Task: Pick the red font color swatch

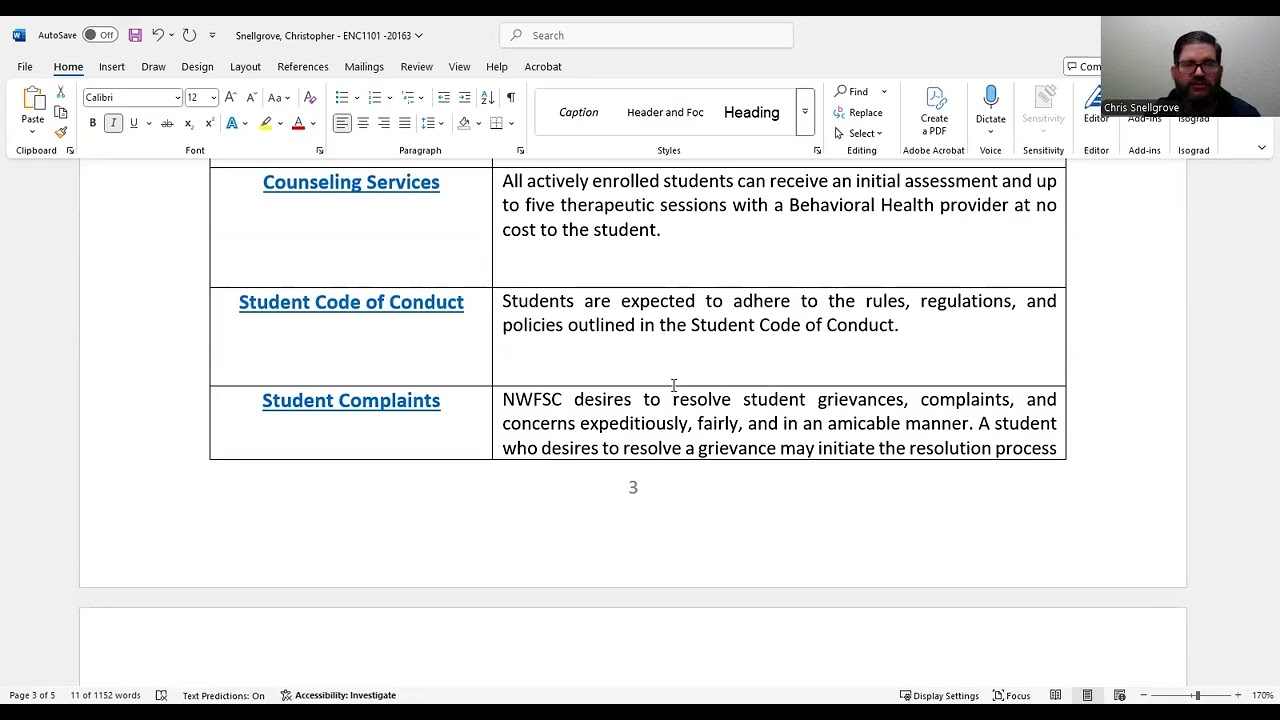Action: point(298,123)
